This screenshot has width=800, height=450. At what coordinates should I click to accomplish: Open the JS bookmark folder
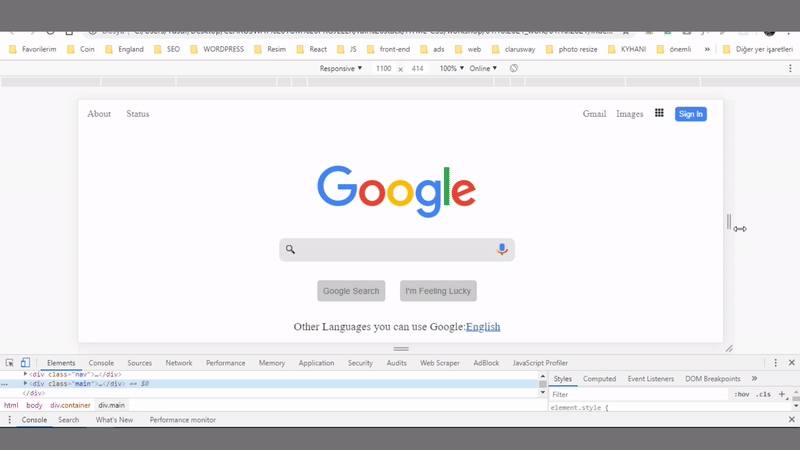tap(347, 49)
